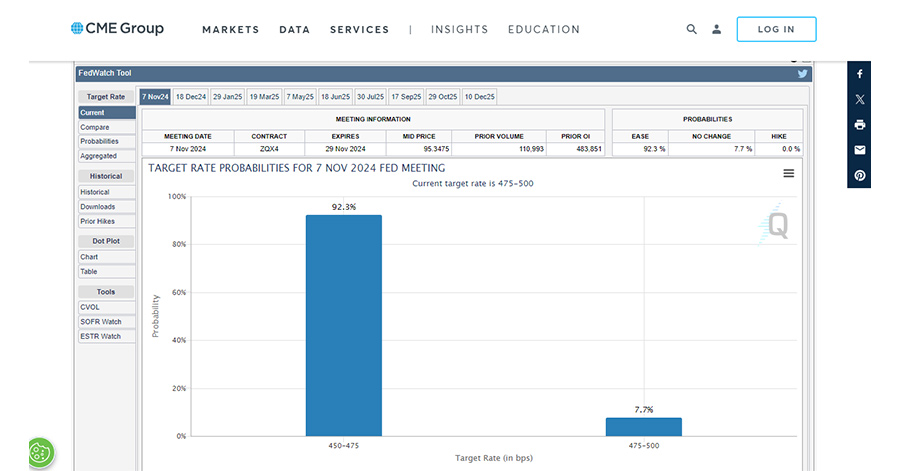
Task: Click the 7 Nov 2024 meeting date cell
Action: coord(188,149)
